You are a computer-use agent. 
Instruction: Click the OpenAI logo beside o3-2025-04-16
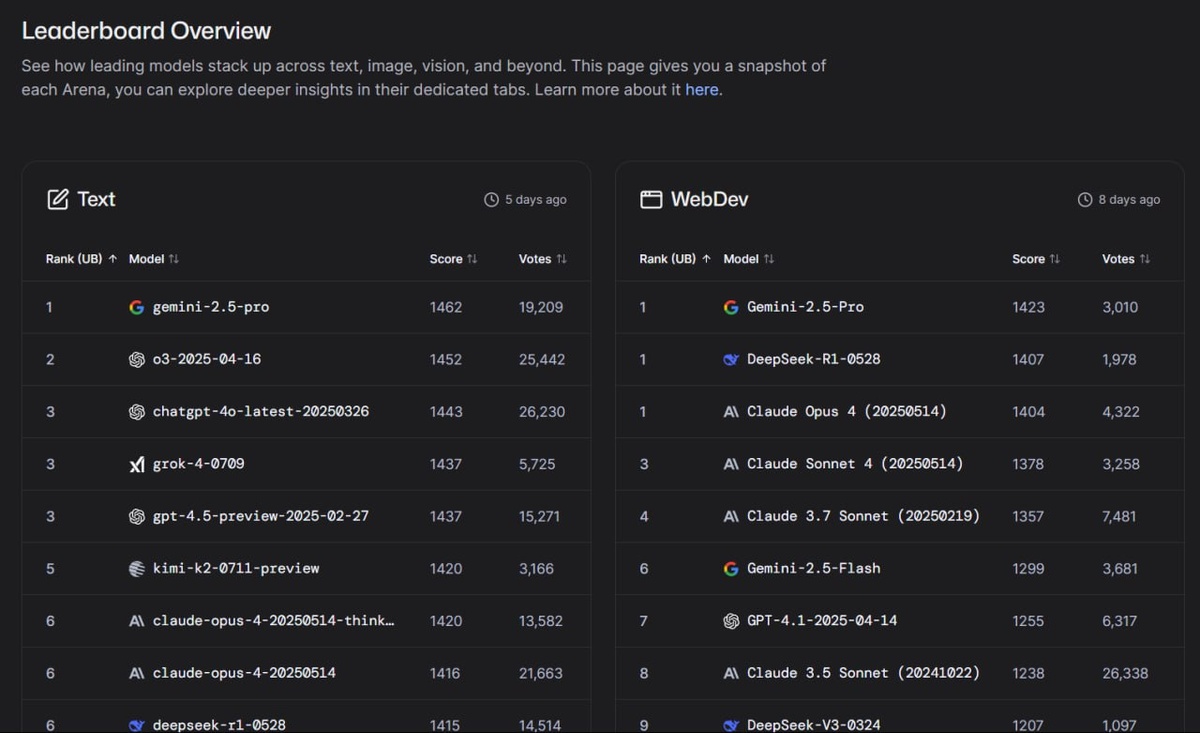pos(137,359)
